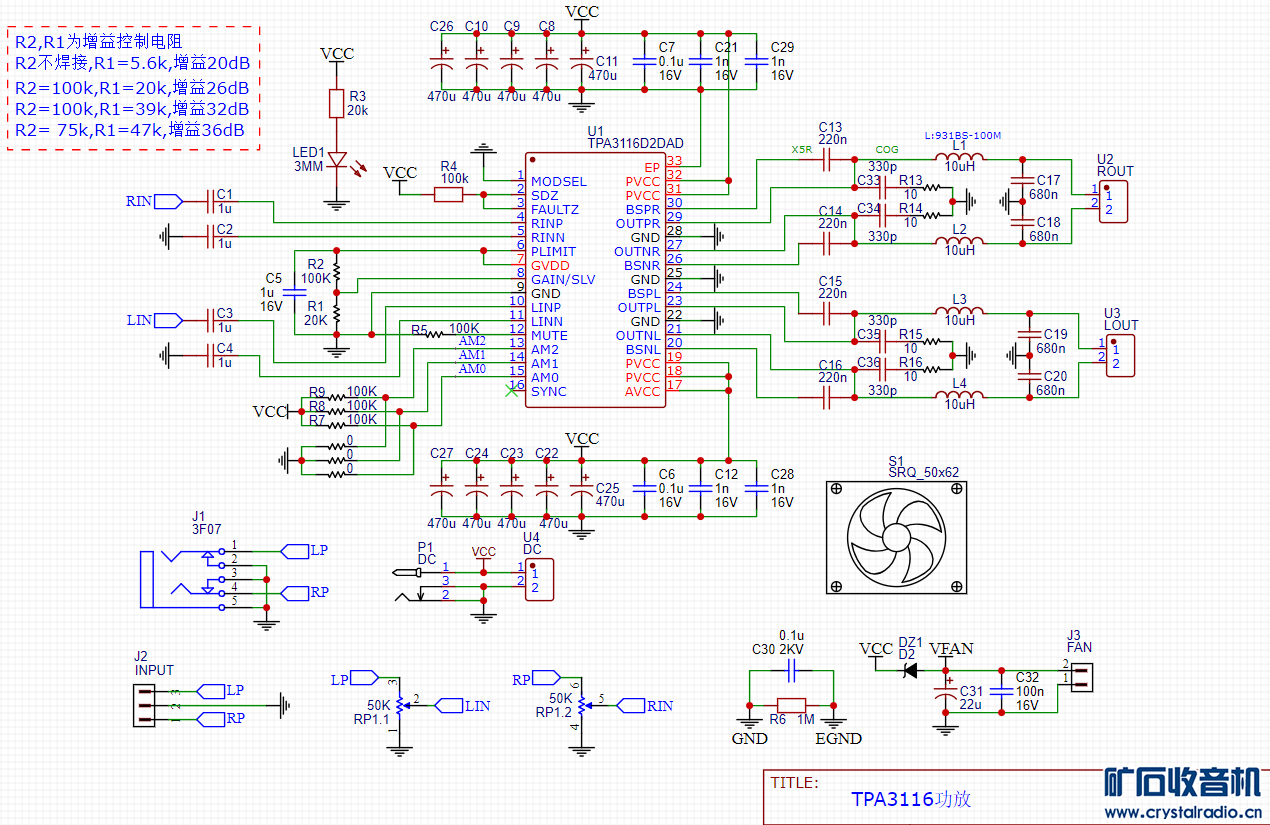Screen dimensions: 1270x825
Task: Click the note line mentioning 增益36dB
Action: click(130, 131)
